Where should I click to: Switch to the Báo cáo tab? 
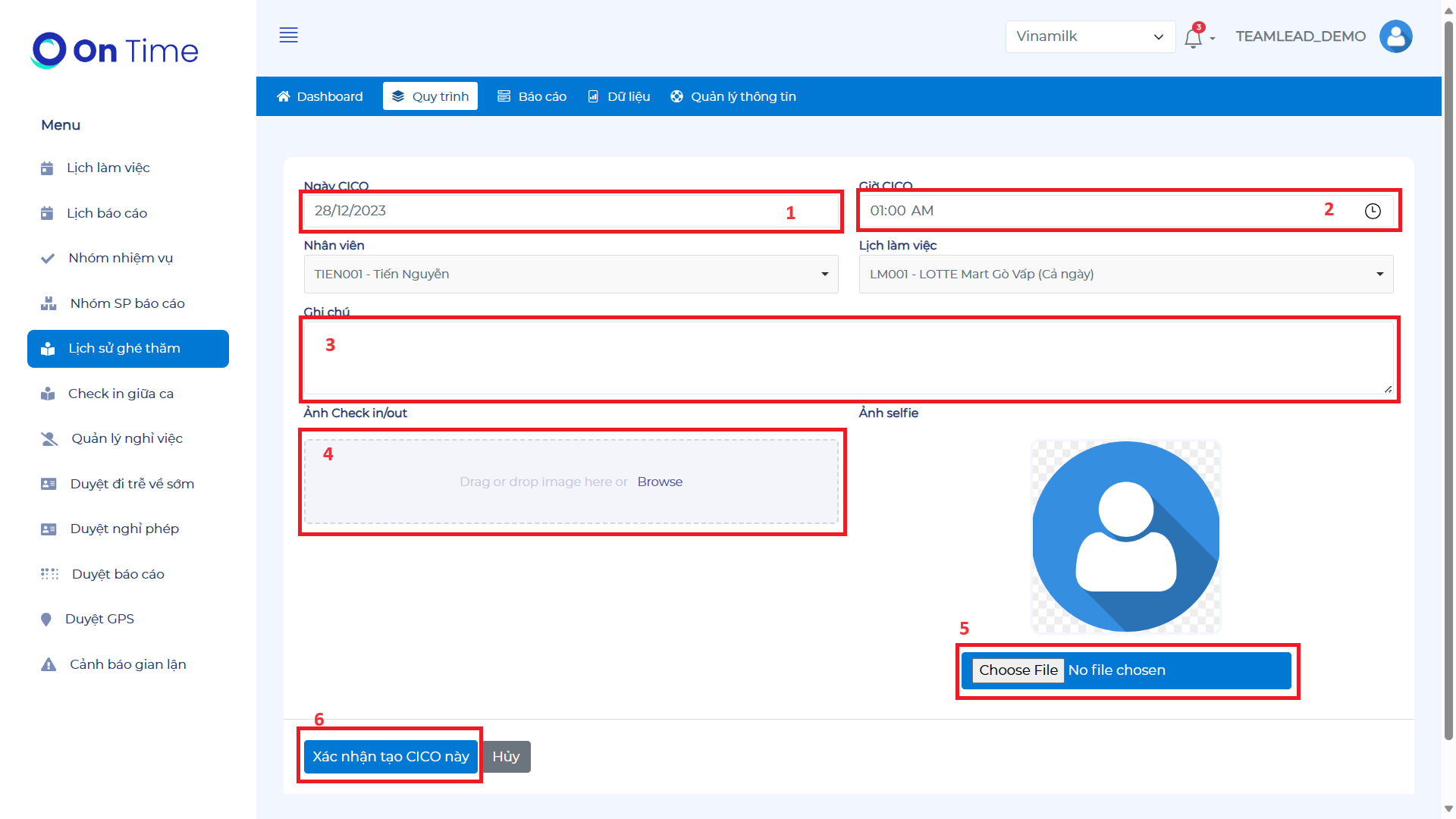coord(532,96)
